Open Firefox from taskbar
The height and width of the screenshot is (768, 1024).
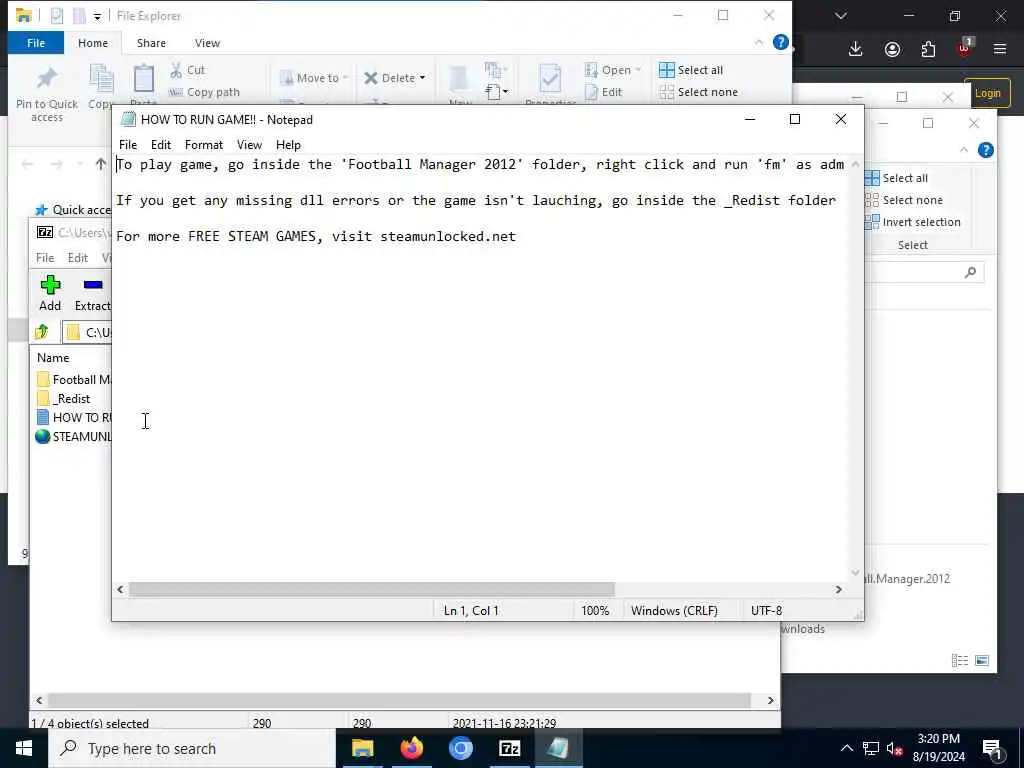[x=411, y=748]
